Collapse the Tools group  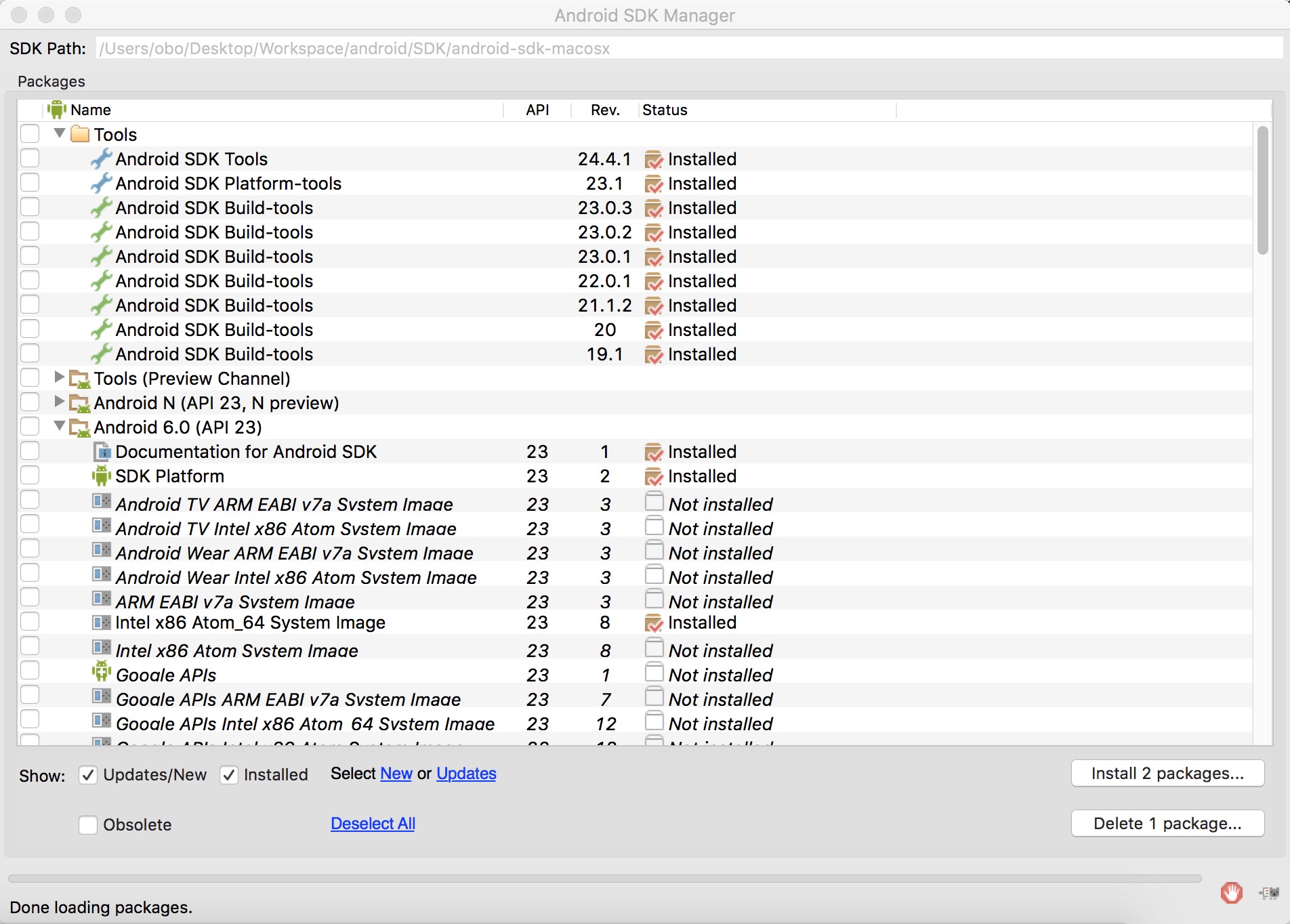60,133
